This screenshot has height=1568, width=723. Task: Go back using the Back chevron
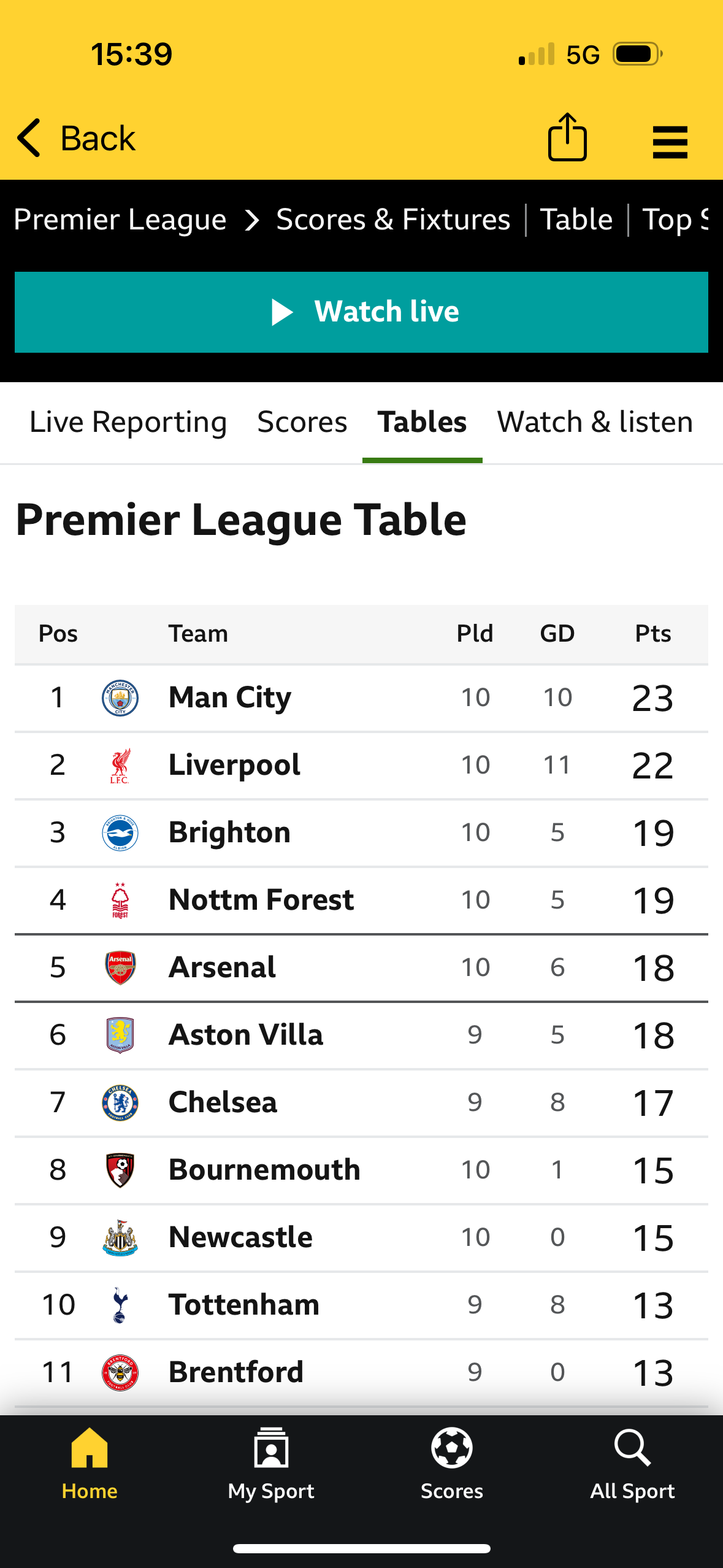(29, 137)
